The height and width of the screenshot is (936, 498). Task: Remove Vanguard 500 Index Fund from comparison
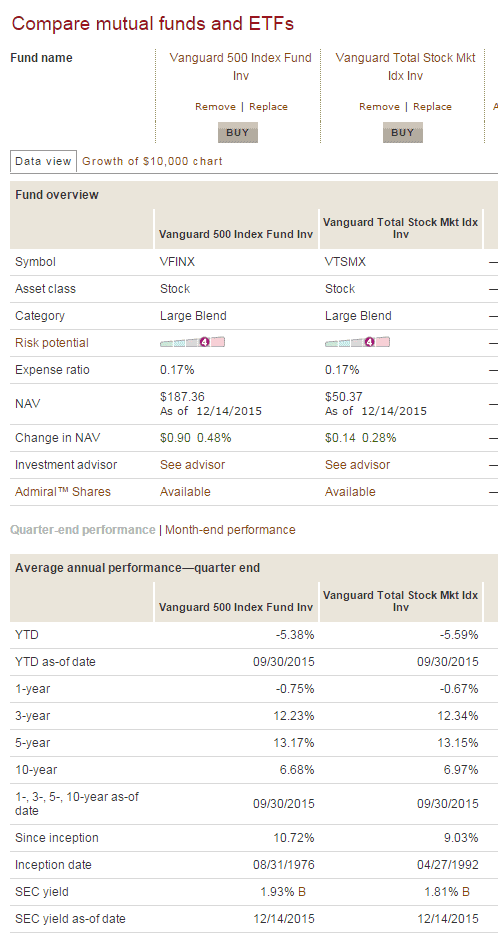point(216,107)
